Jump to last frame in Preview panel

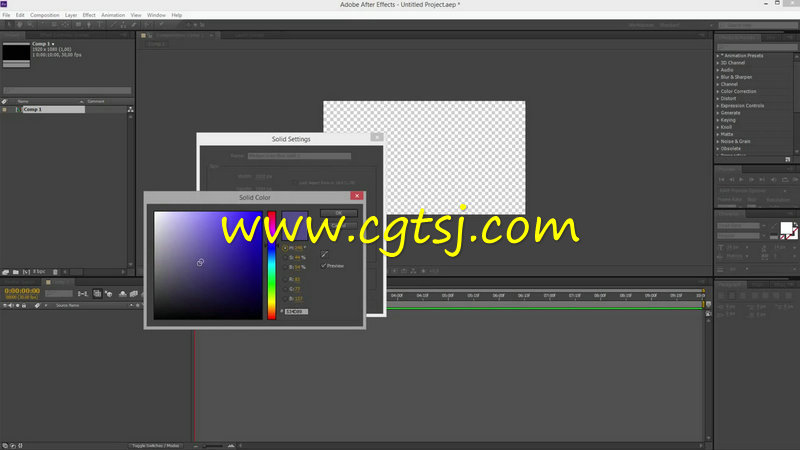pos(762,180)
